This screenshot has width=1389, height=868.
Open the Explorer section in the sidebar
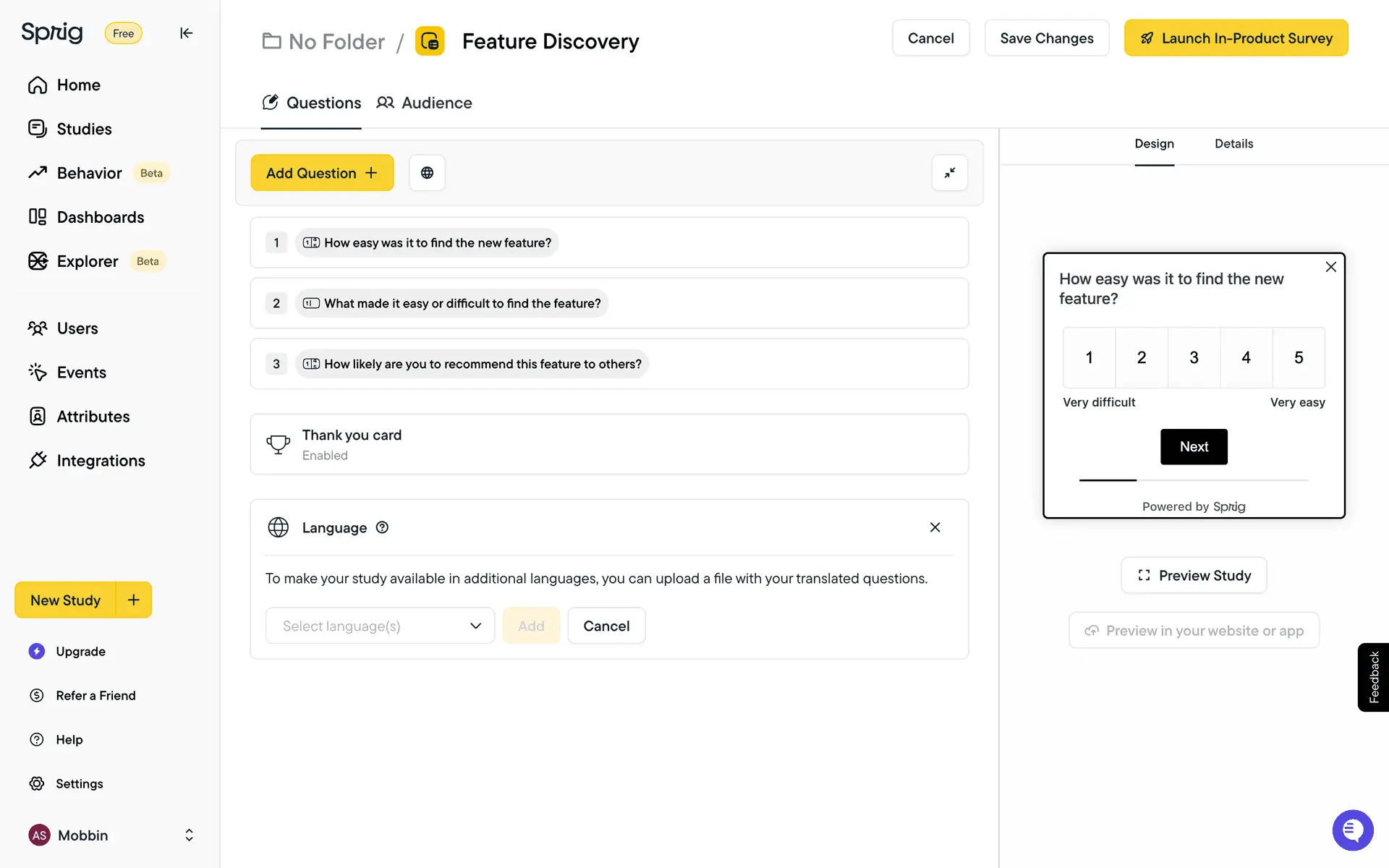(x=87, y=261)
